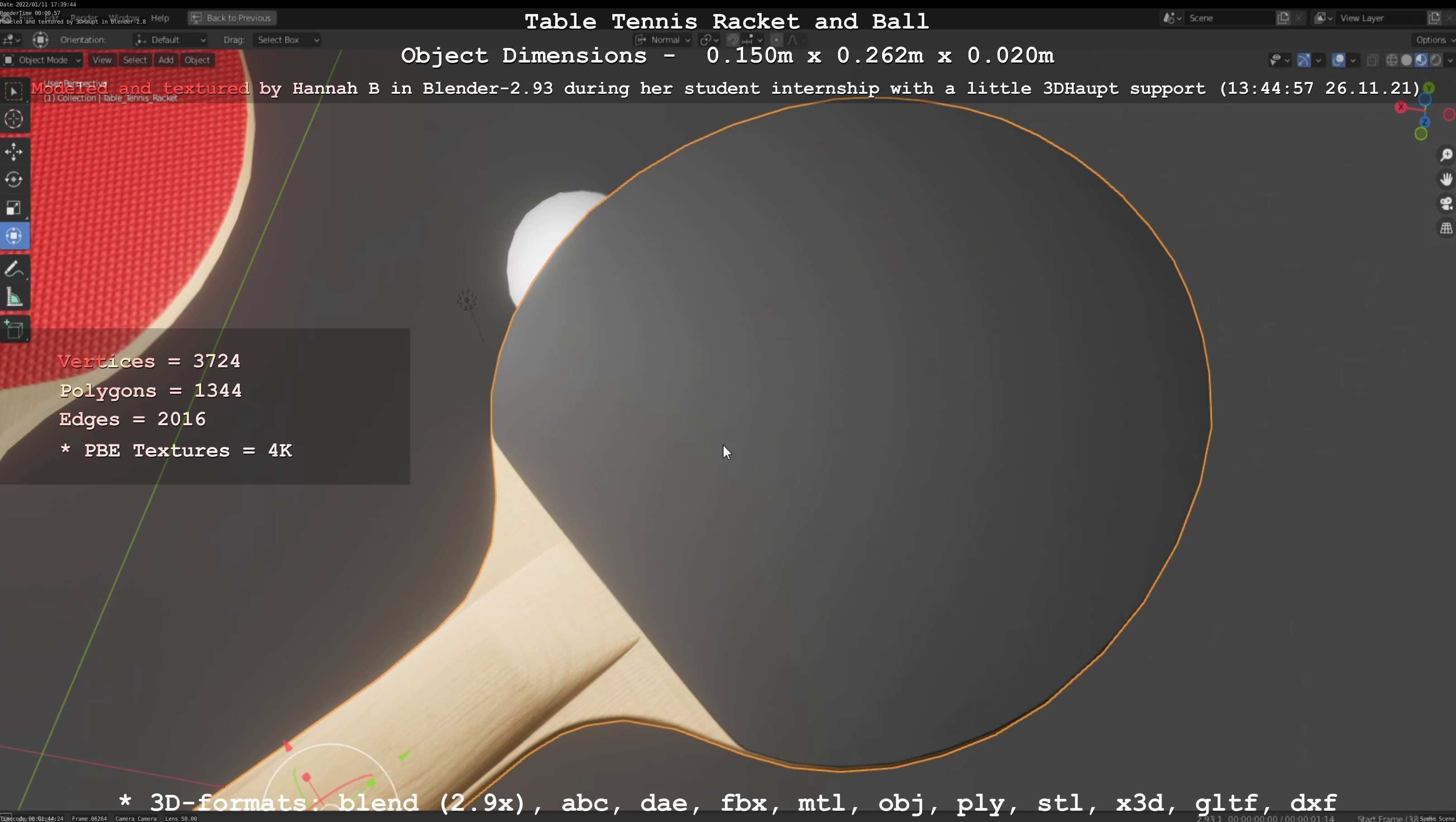Click the View Layer name field

pyautogui.click(x=1381, y=18)
